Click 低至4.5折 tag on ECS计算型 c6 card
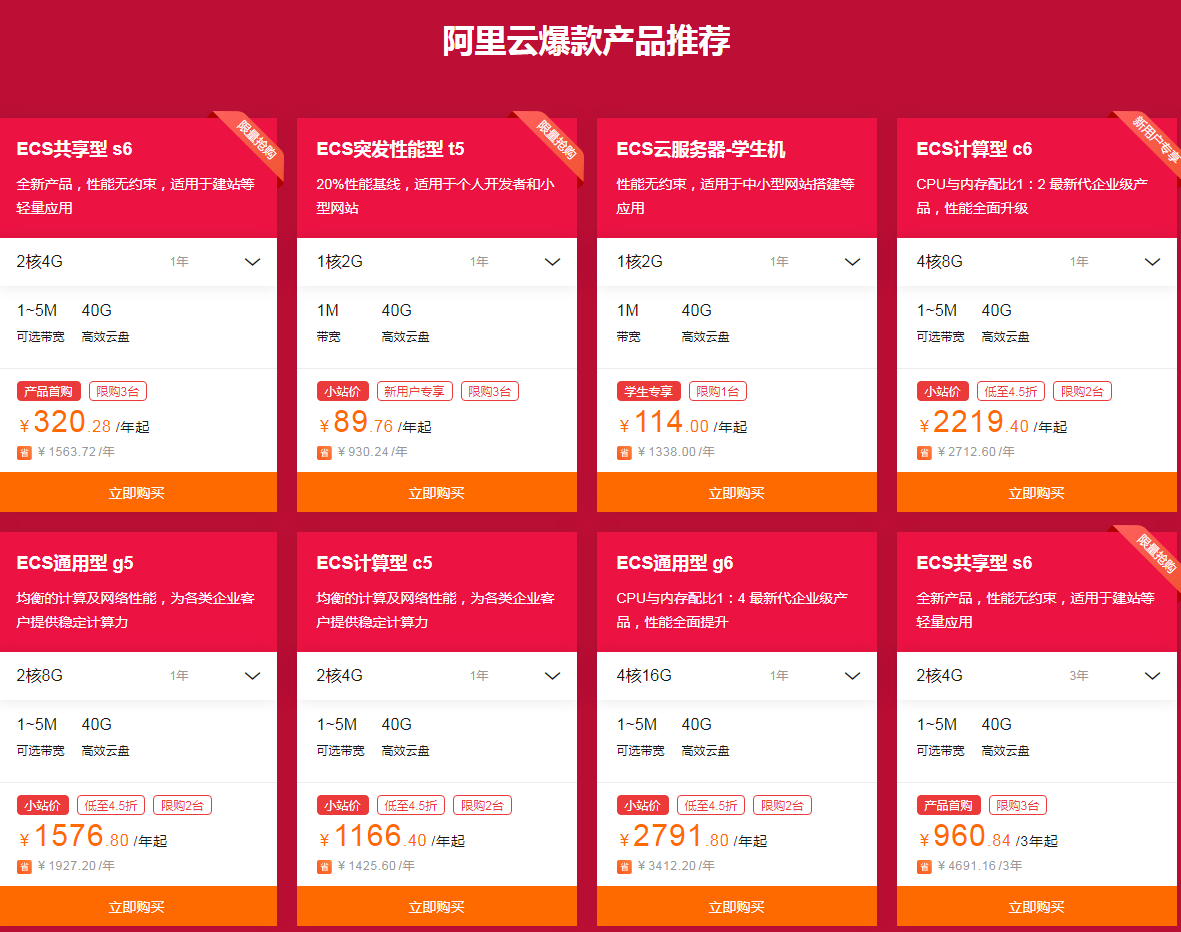 [x=1011, y=392]
